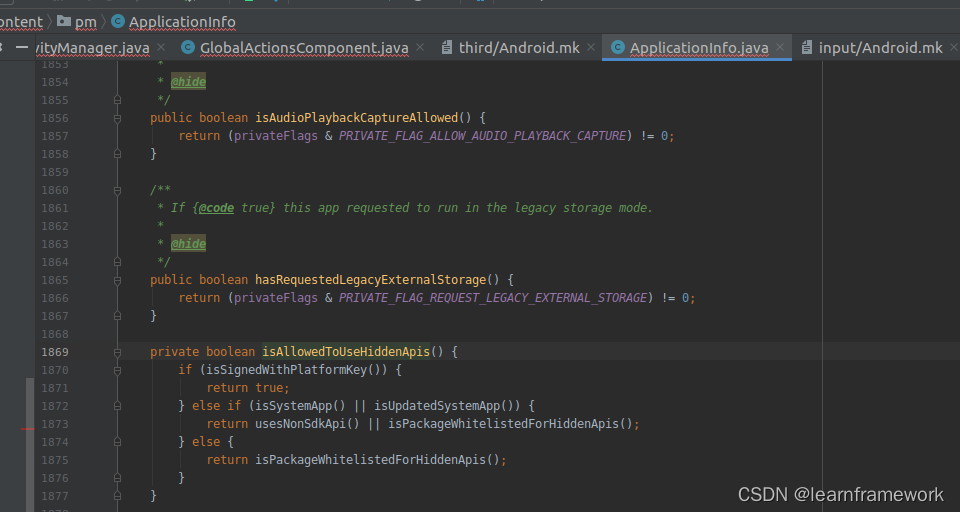Click isSignedWithPlatformKey call at line 1870
Image resolution: width=960 pixels, height=512 pixels.
pyautogui.click(x=288, y=370)
